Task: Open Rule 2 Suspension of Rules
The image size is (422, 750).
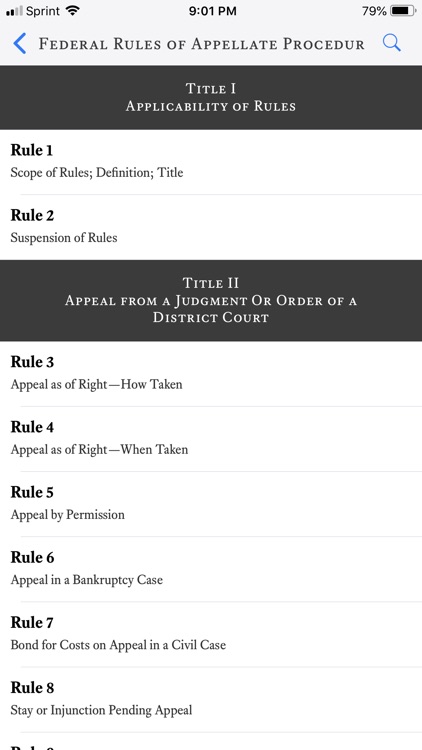Action: (x=211, y=227)
